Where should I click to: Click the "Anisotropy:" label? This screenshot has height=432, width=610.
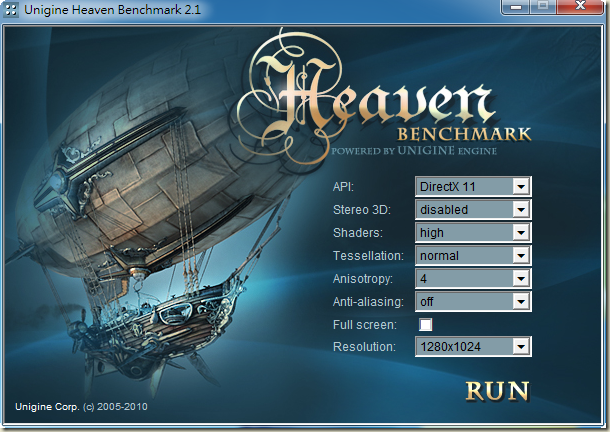click(x=363, y=279)
